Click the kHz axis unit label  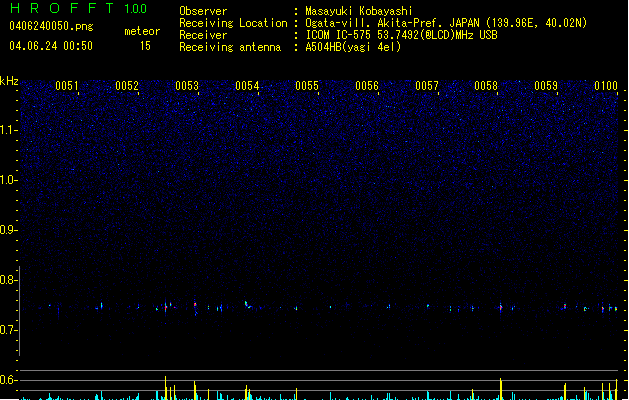tap(9, 81)
